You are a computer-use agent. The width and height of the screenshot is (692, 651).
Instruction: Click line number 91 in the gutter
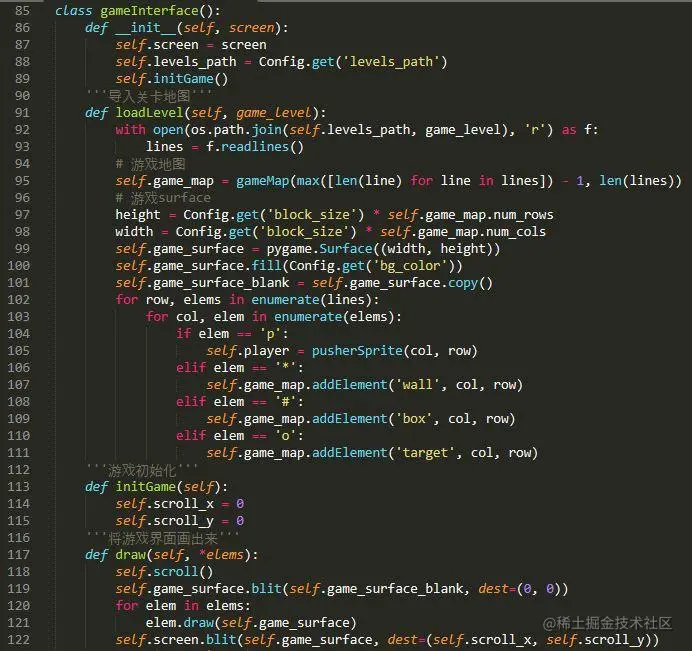coord(23,113)
